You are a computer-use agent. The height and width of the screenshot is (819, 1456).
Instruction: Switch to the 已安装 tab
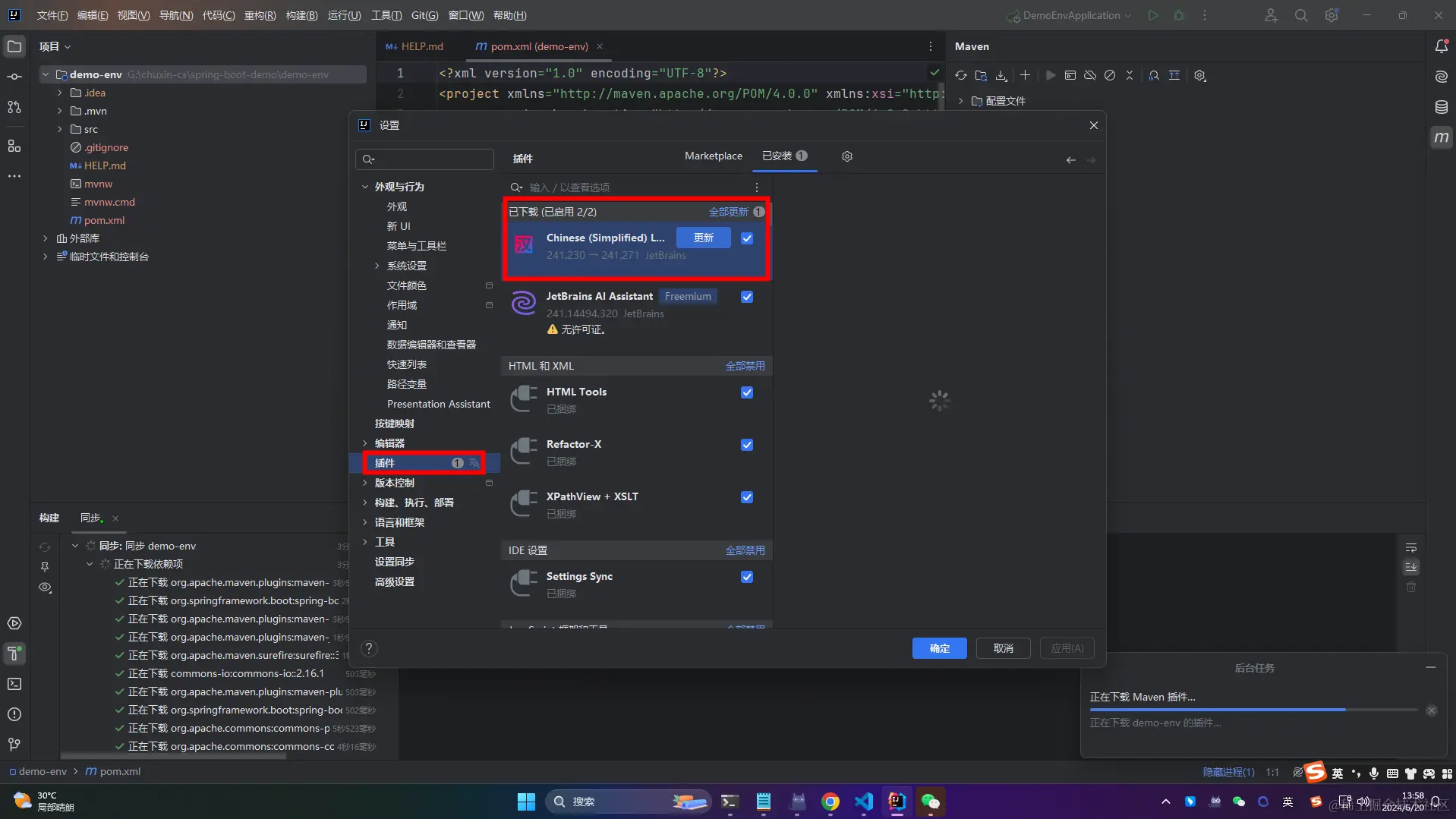pos(785,156)
